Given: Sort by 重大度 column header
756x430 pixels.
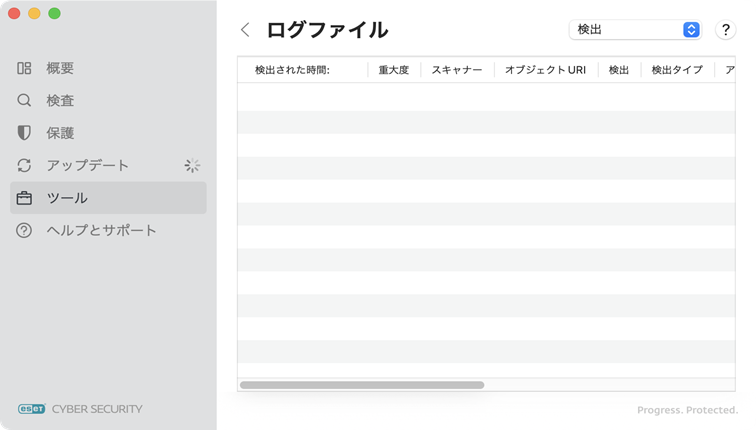Looking at the screenshot, I should [393, 70].
